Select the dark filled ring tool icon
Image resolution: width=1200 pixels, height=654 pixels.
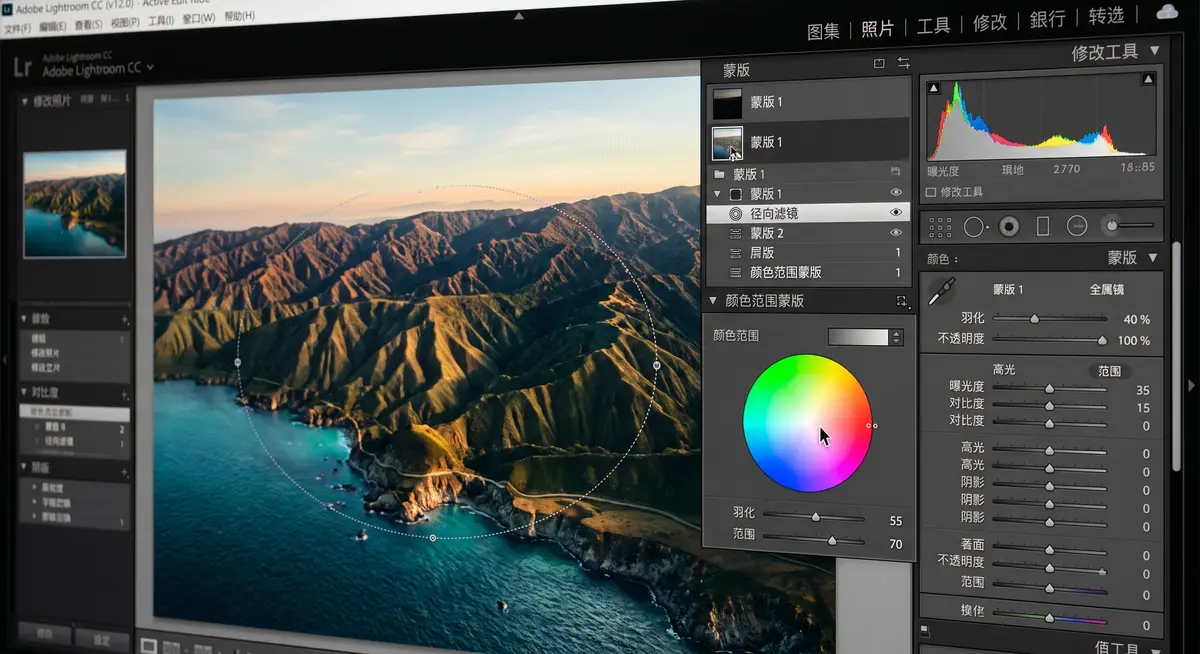[1009, 227]
